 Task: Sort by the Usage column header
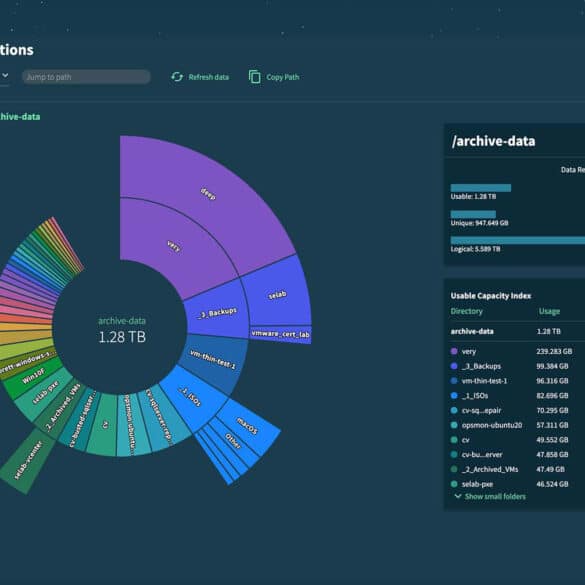pyautogui.click(x=549, y=311)
